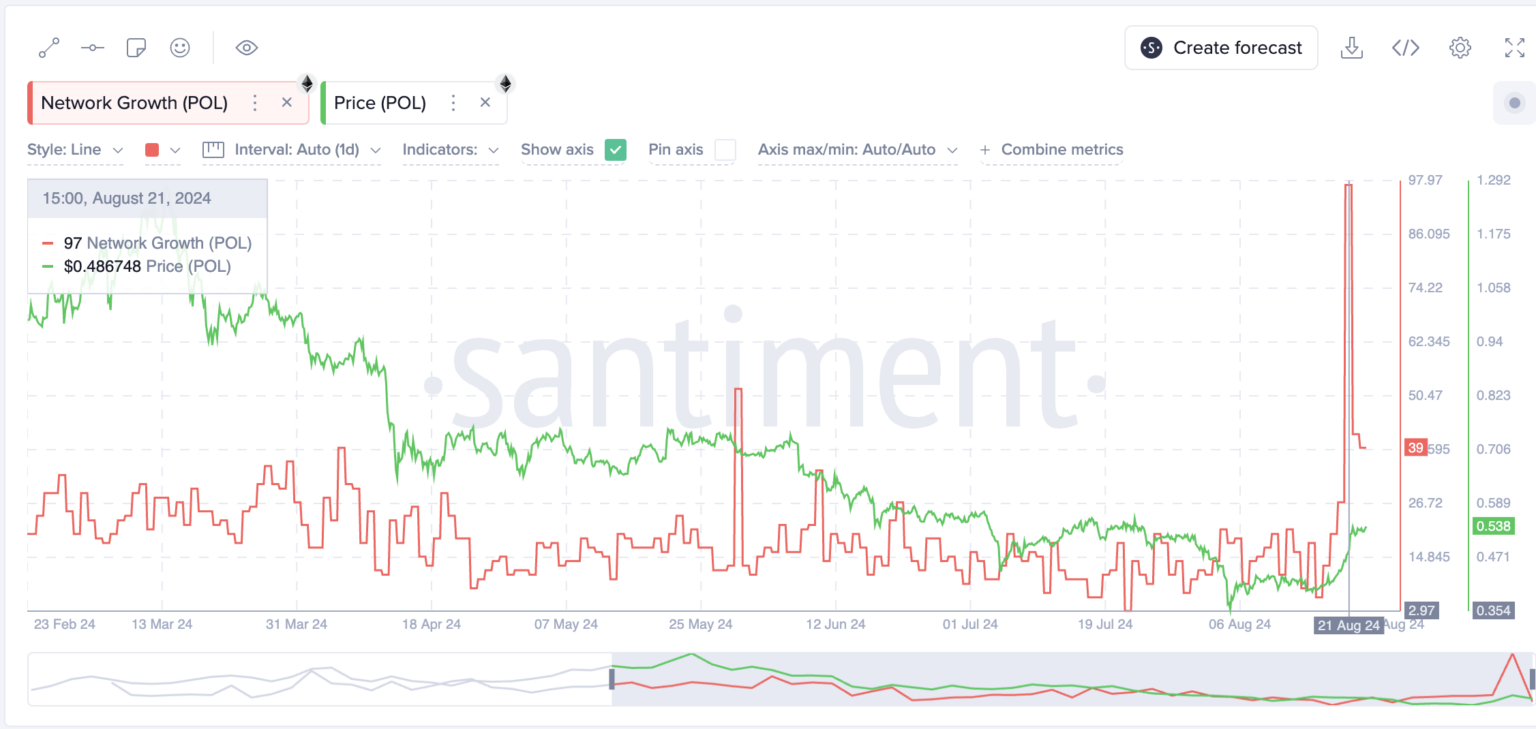Remove the Network Growth (POL) metric
This screenshot has width=1536, height=729.
[x=287, y=103]
